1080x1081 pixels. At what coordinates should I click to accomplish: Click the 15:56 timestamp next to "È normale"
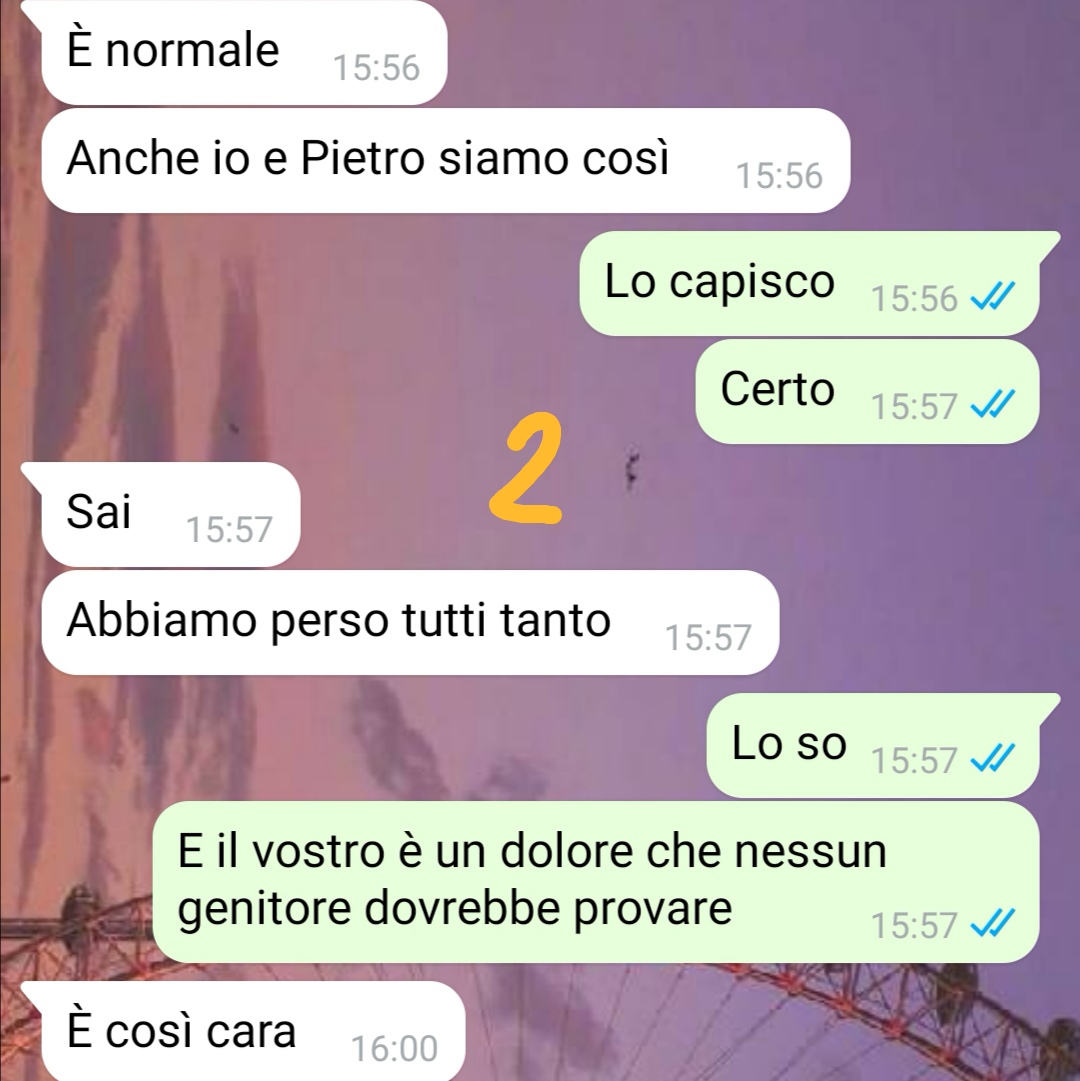[x=376, y=68]
